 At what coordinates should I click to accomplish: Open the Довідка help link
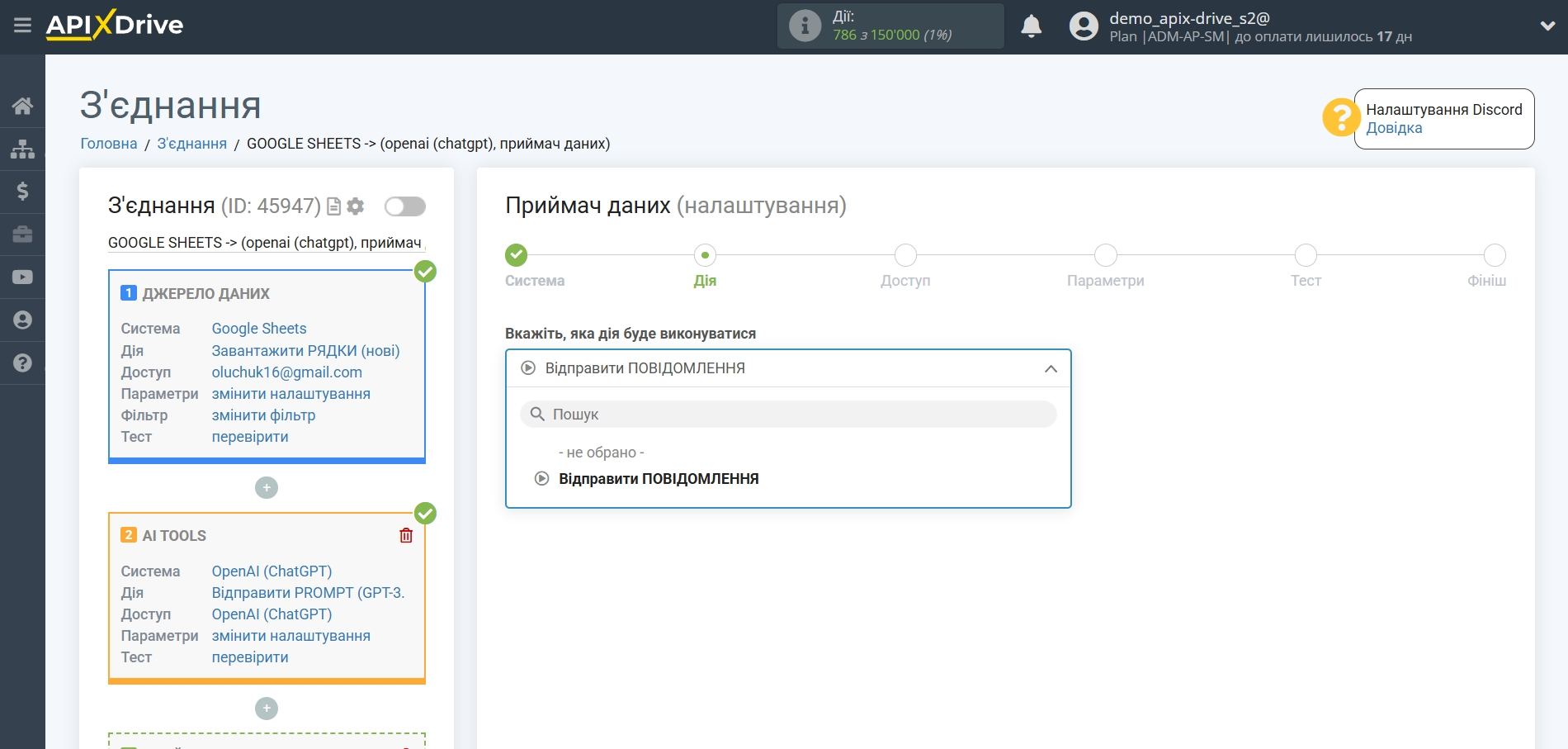tap(1394, 128)
